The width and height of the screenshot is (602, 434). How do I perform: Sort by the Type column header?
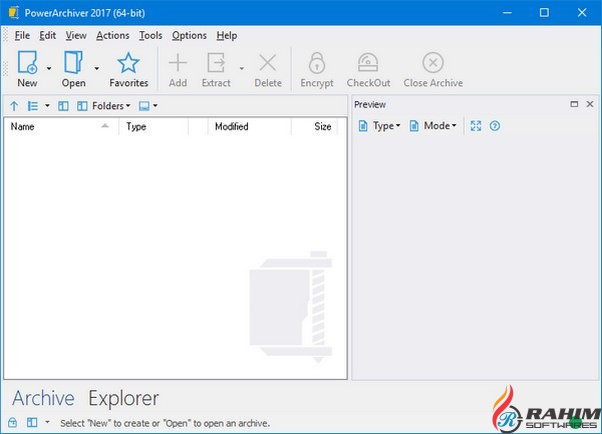point(154,126)
